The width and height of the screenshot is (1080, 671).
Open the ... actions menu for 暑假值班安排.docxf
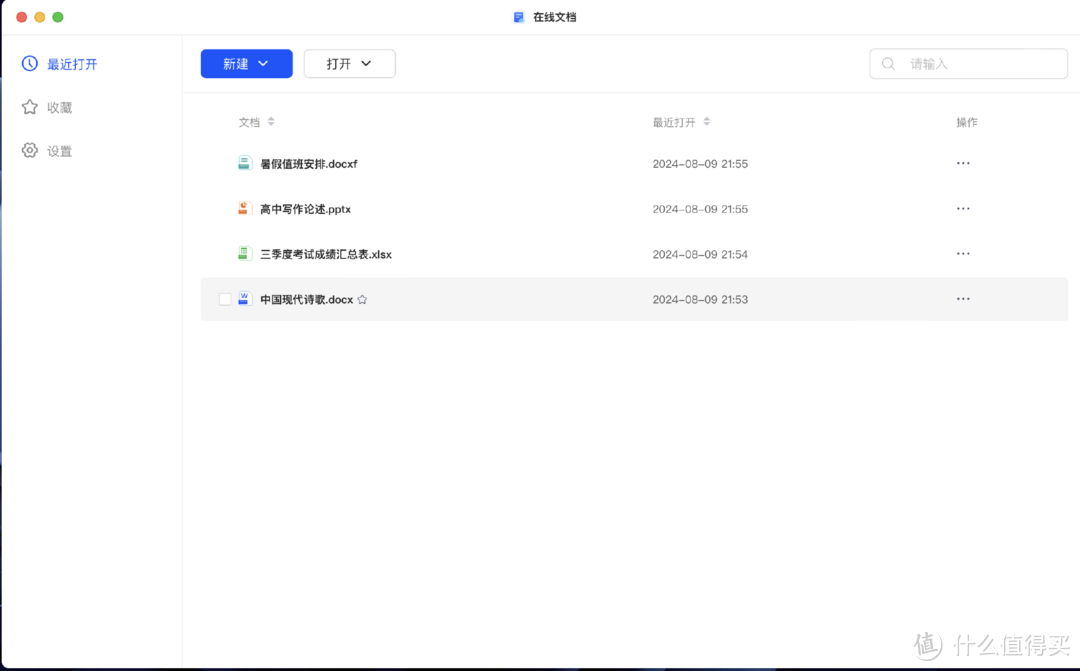tap(963, 163)
